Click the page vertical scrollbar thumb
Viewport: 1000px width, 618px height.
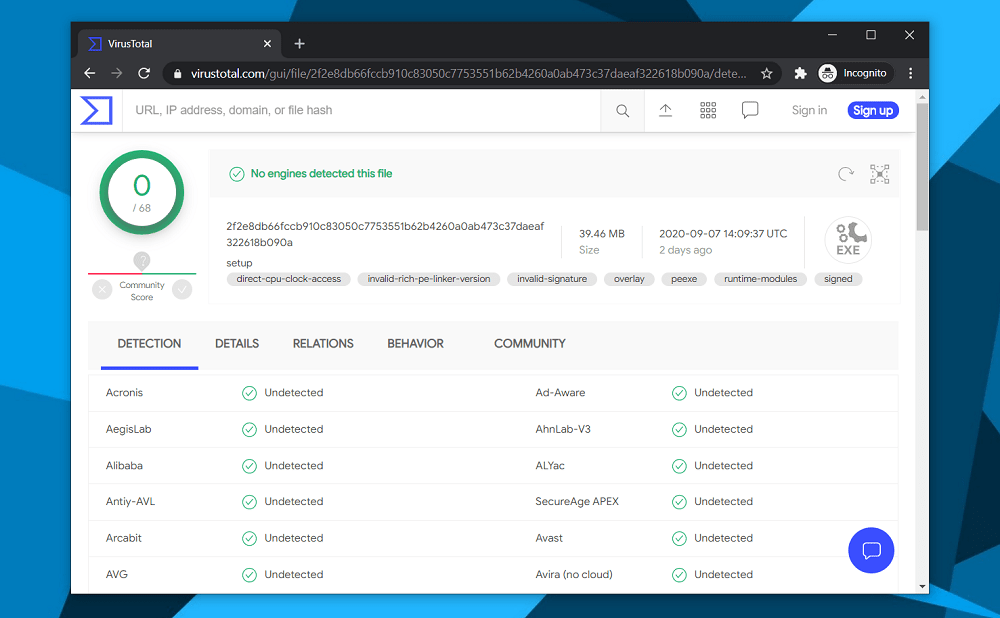(x=922, y=167)
